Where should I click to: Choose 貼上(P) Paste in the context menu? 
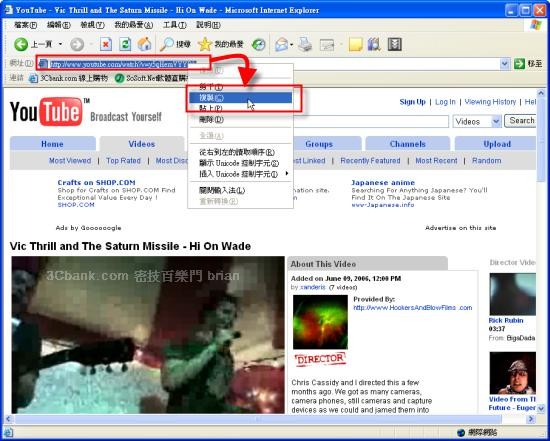click(240, 108)
